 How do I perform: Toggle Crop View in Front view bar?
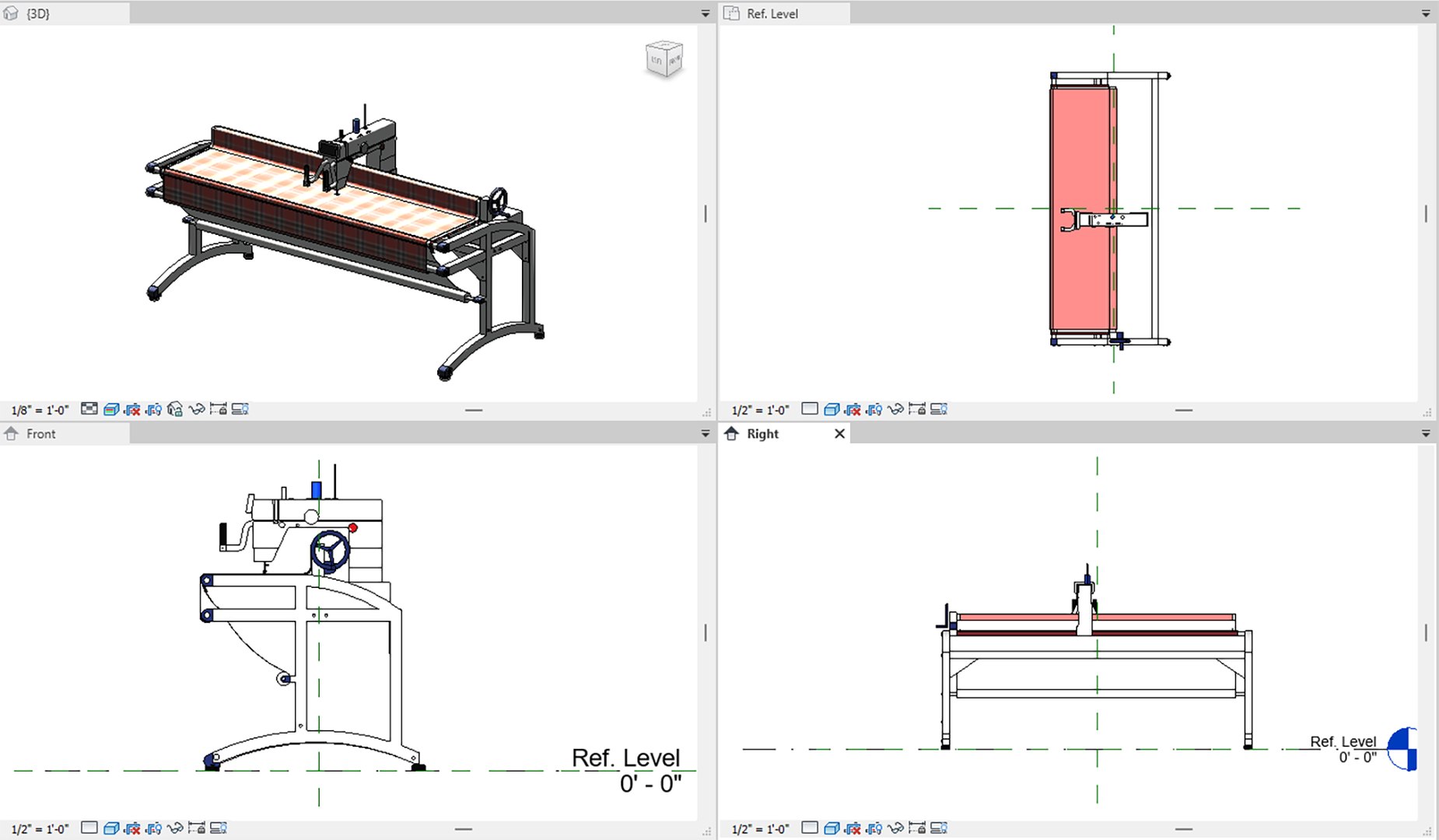[132, 828]
